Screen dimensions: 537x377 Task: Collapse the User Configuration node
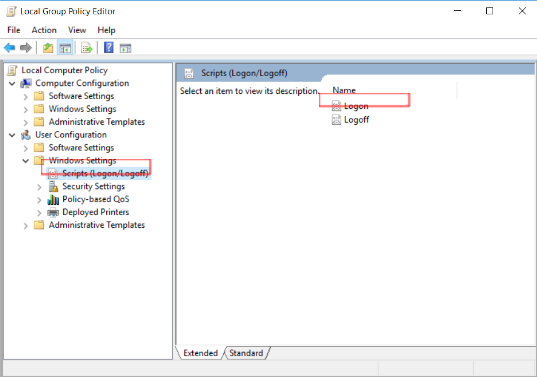pyautogui.click(x=12, y=135)
